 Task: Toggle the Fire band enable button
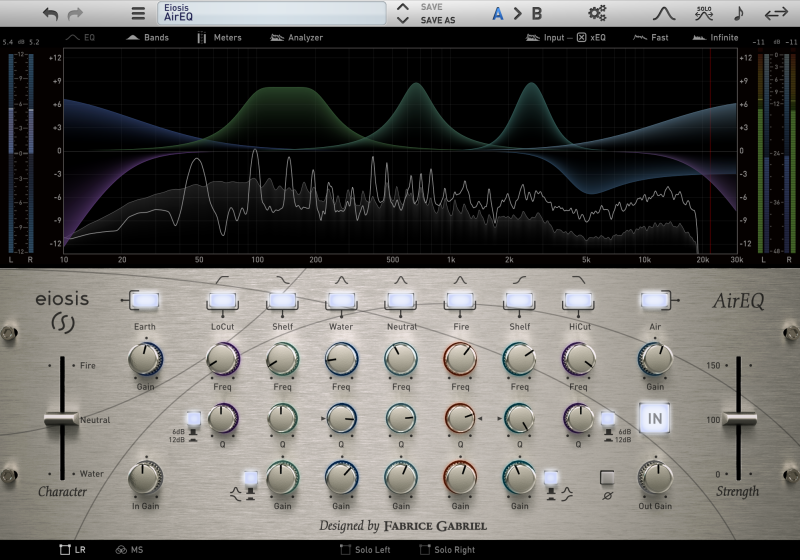tap(460, 299)
